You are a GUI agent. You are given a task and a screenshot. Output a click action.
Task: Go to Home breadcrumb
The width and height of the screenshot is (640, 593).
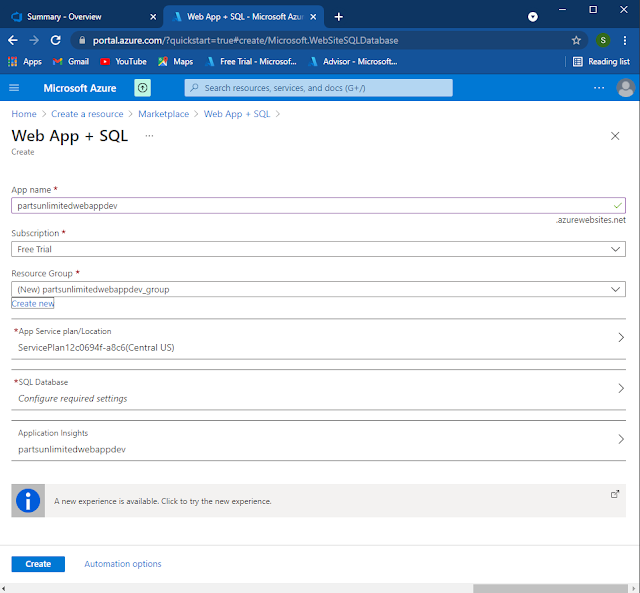click(24, 114)
